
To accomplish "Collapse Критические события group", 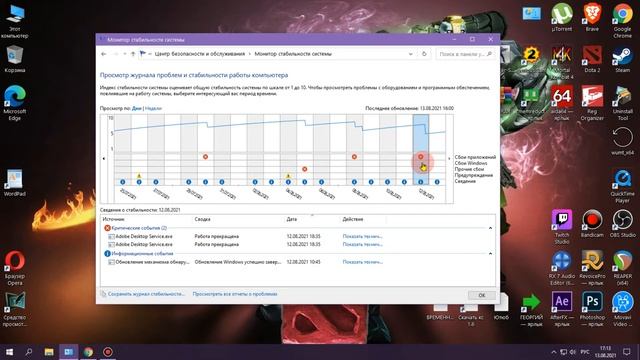I will click(490, 228).
